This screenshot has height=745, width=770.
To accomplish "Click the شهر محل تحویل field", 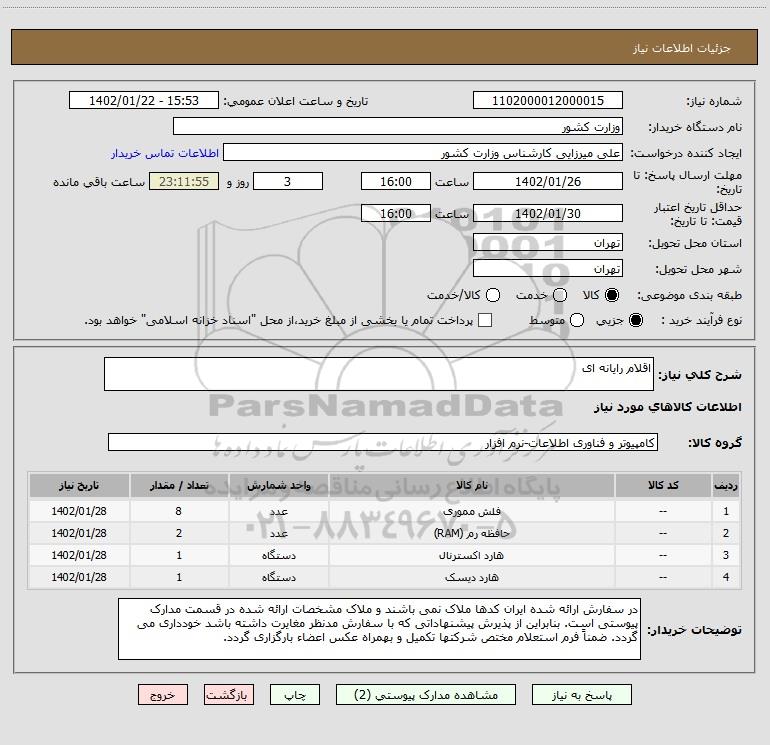I will [x=548, y=268].
